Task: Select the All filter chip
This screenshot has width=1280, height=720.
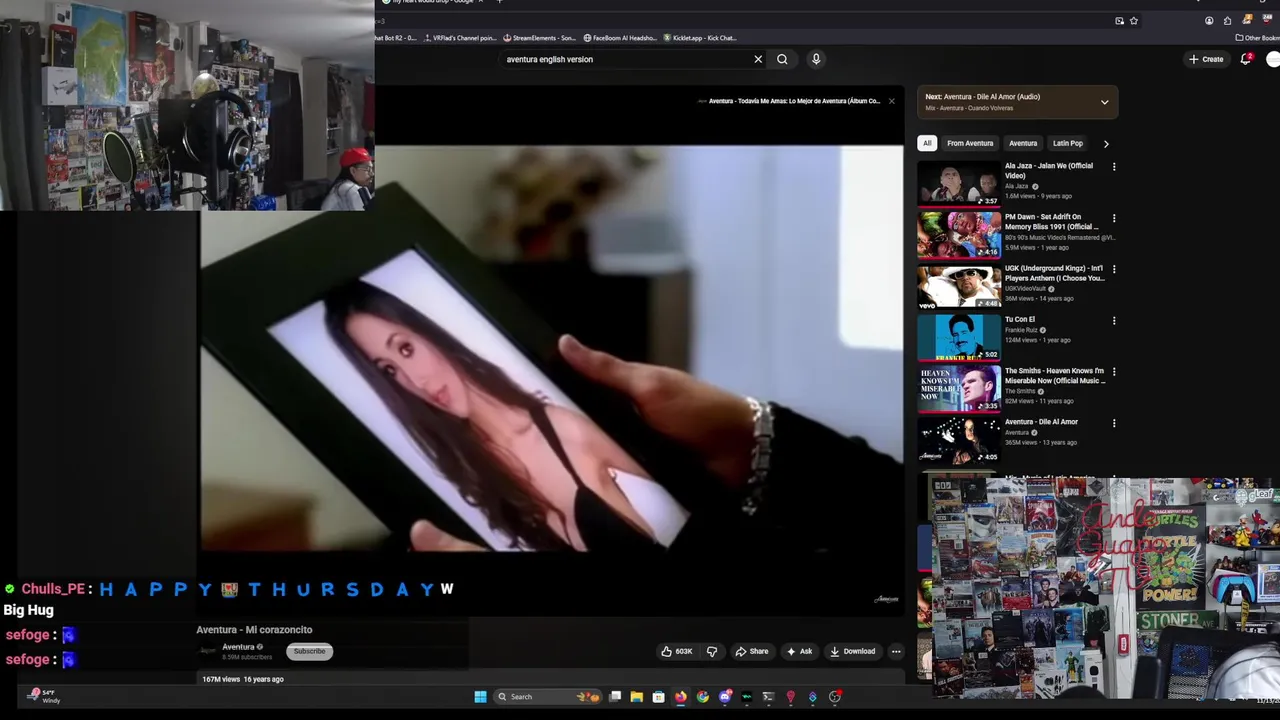Action: tap(927, 143)
